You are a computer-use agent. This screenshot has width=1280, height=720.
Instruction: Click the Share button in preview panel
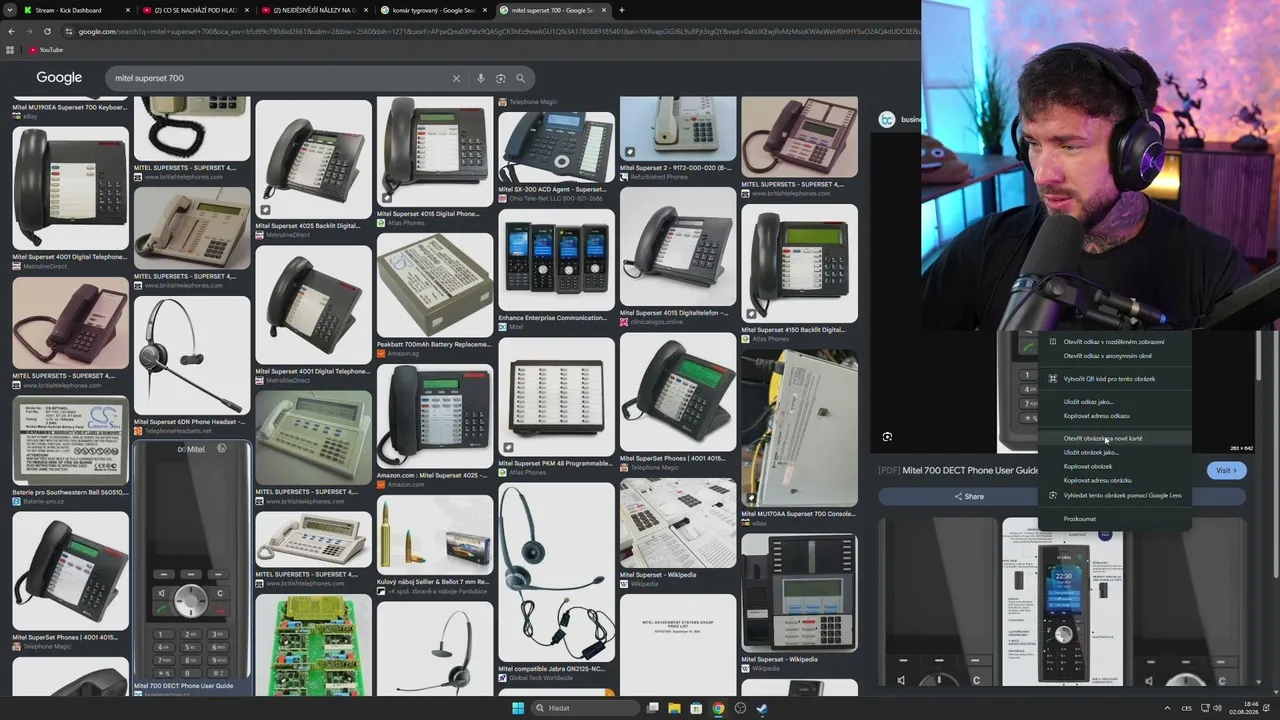pos(969,496)
